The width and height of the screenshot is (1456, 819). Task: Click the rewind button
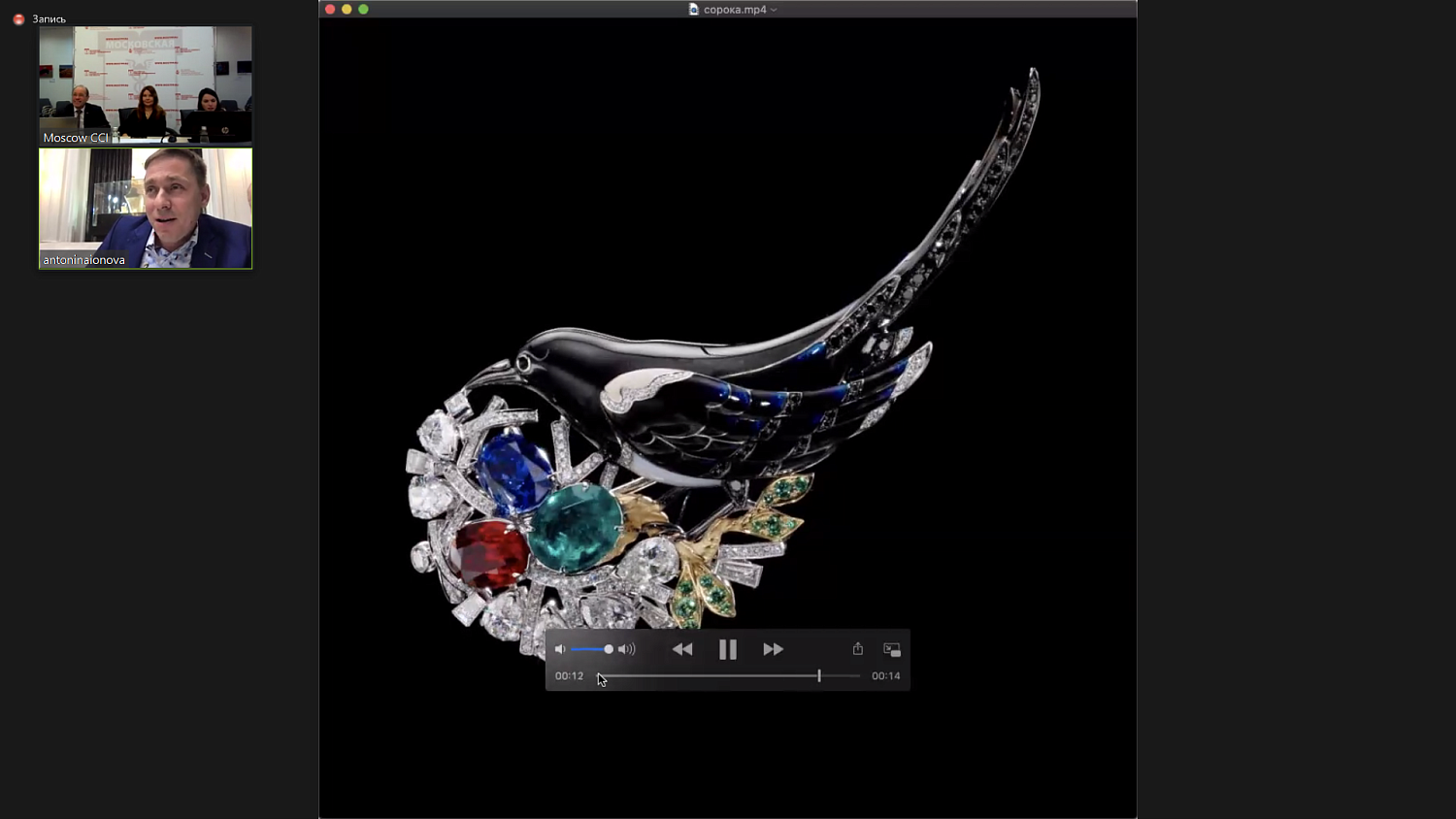[x=682, y=649]
